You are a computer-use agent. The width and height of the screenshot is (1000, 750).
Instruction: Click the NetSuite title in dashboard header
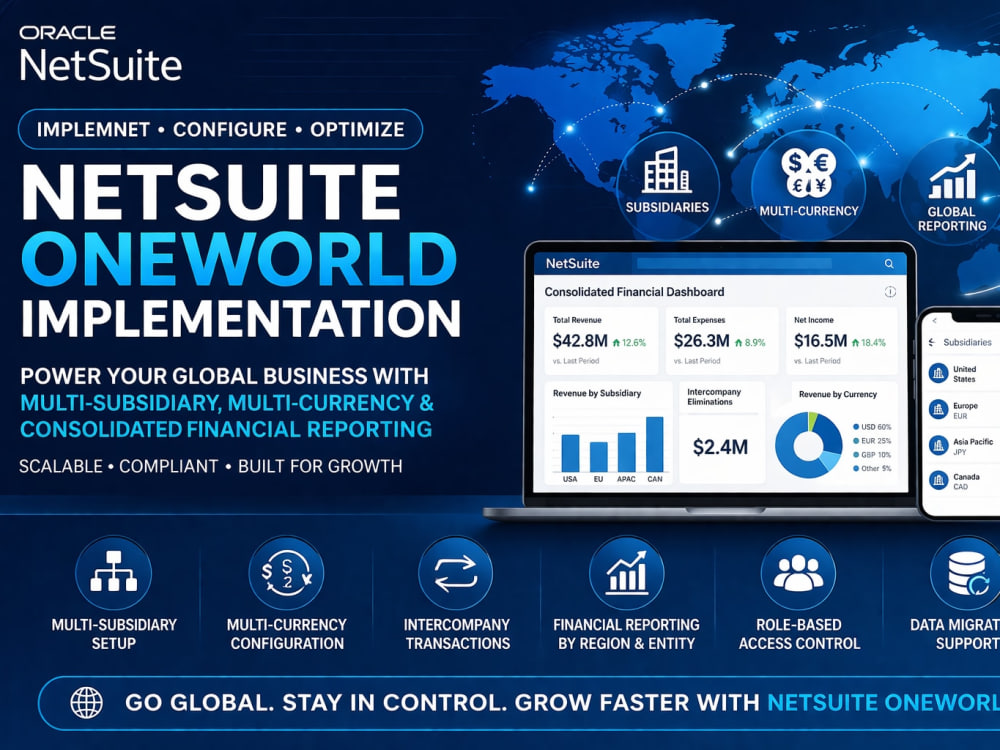[x=572, y=263]
